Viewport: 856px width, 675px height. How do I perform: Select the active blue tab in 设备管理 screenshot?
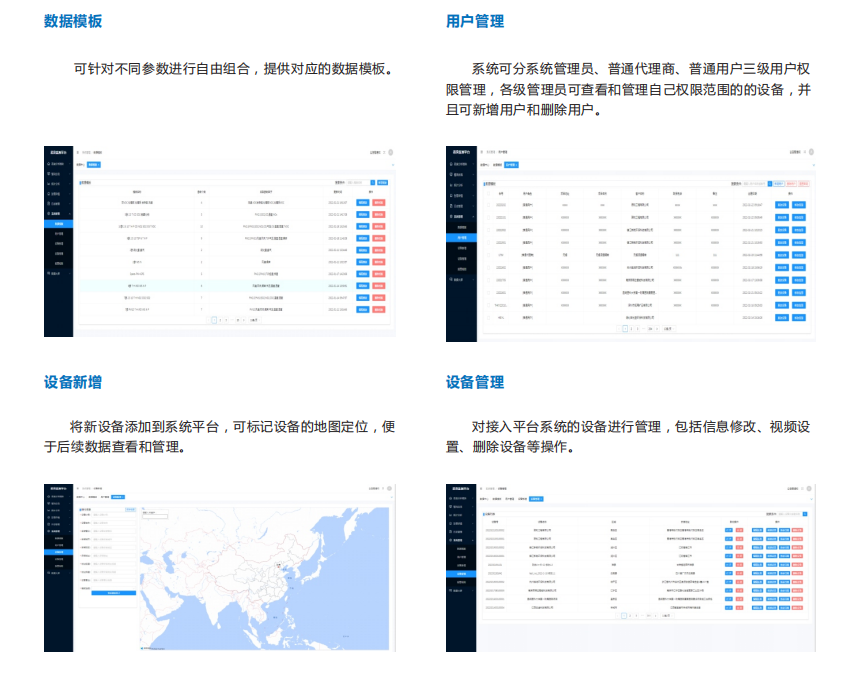coord(536,499)
